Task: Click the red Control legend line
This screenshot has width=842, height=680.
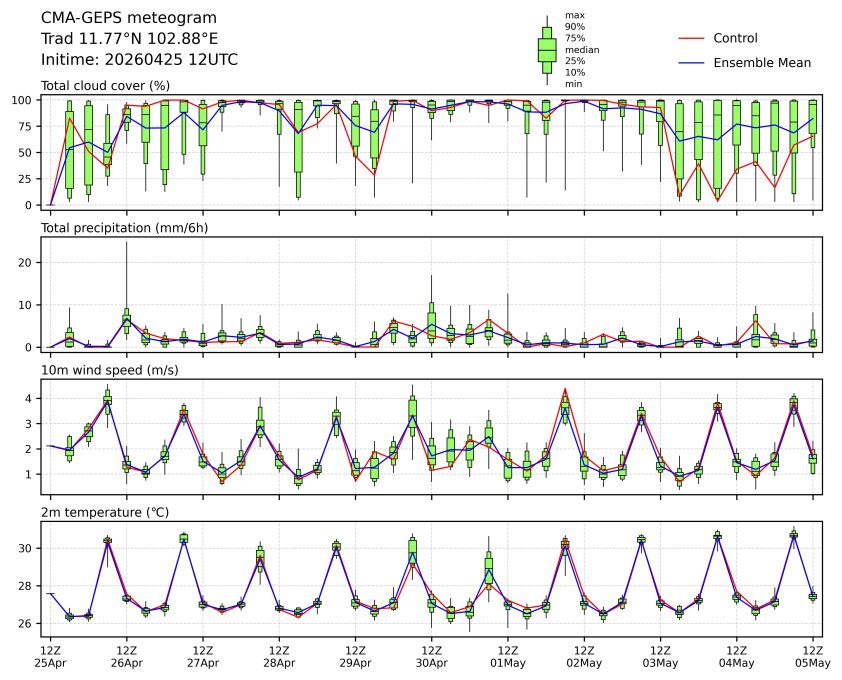Action: 692,38
